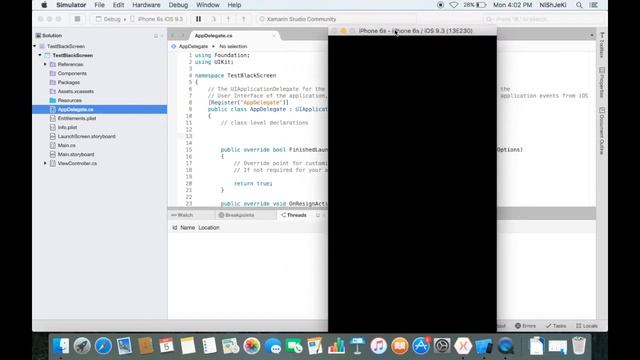Image resolution: width=640 pixels, height=360 pixels.
Task: Open the Debug configuration selector
Action: (108, 19)
